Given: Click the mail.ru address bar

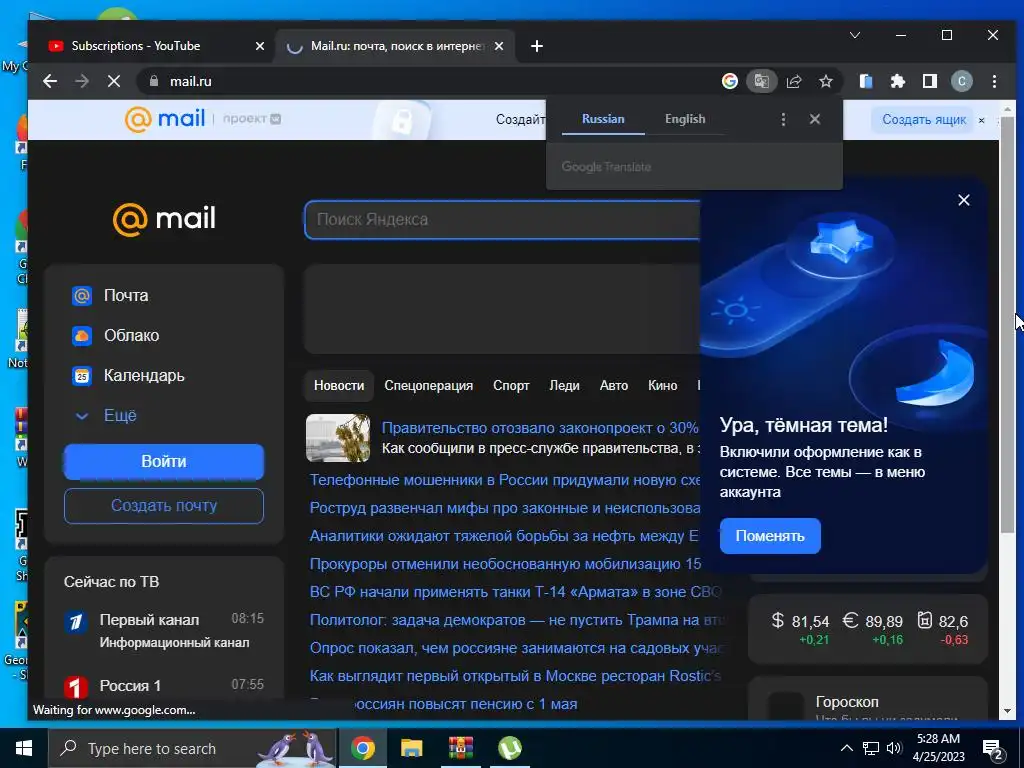Looking at the screenshot, I should 431,81.
